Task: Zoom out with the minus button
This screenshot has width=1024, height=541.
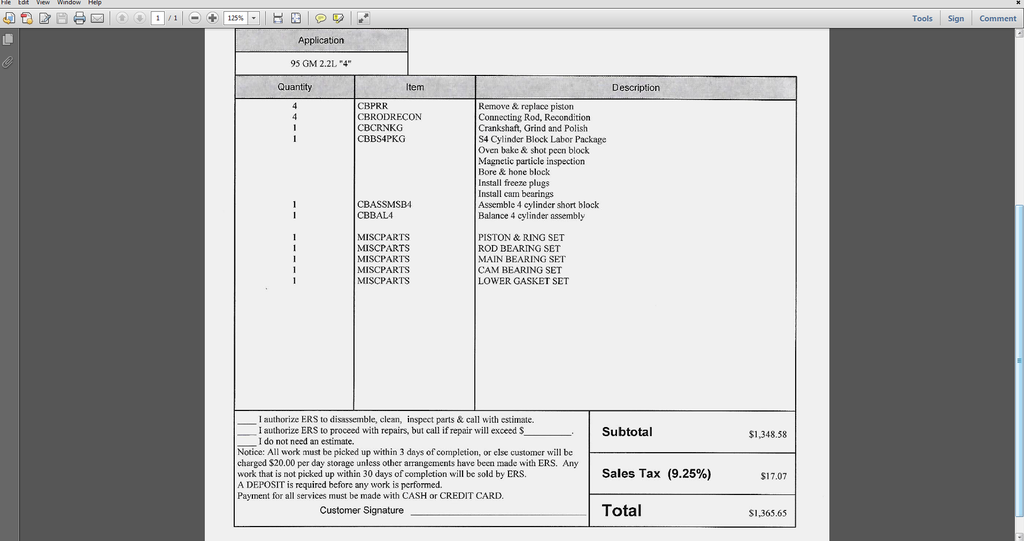Action: coord(195,18)
